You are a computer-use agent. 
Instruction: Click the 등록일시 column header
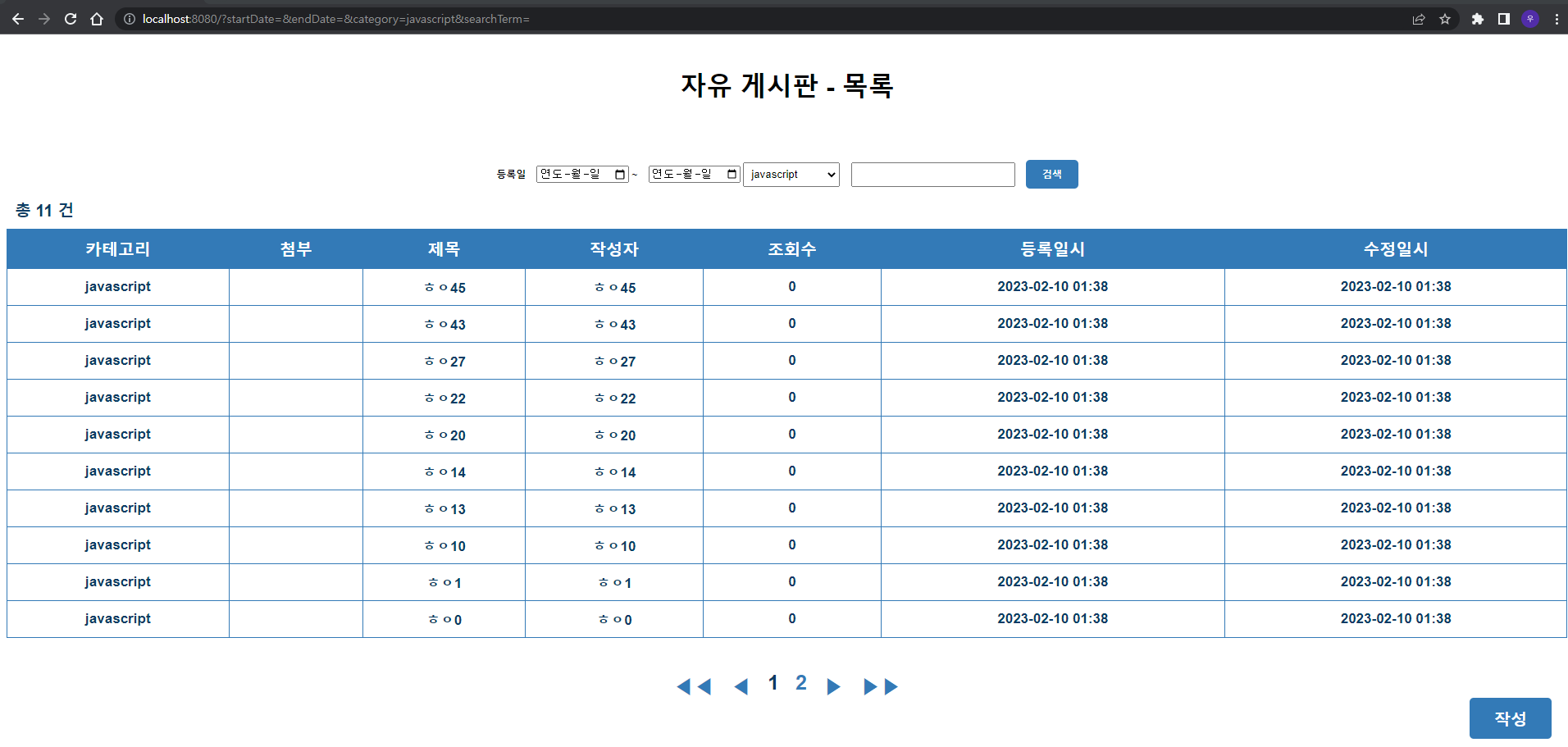click(1053, 249)
